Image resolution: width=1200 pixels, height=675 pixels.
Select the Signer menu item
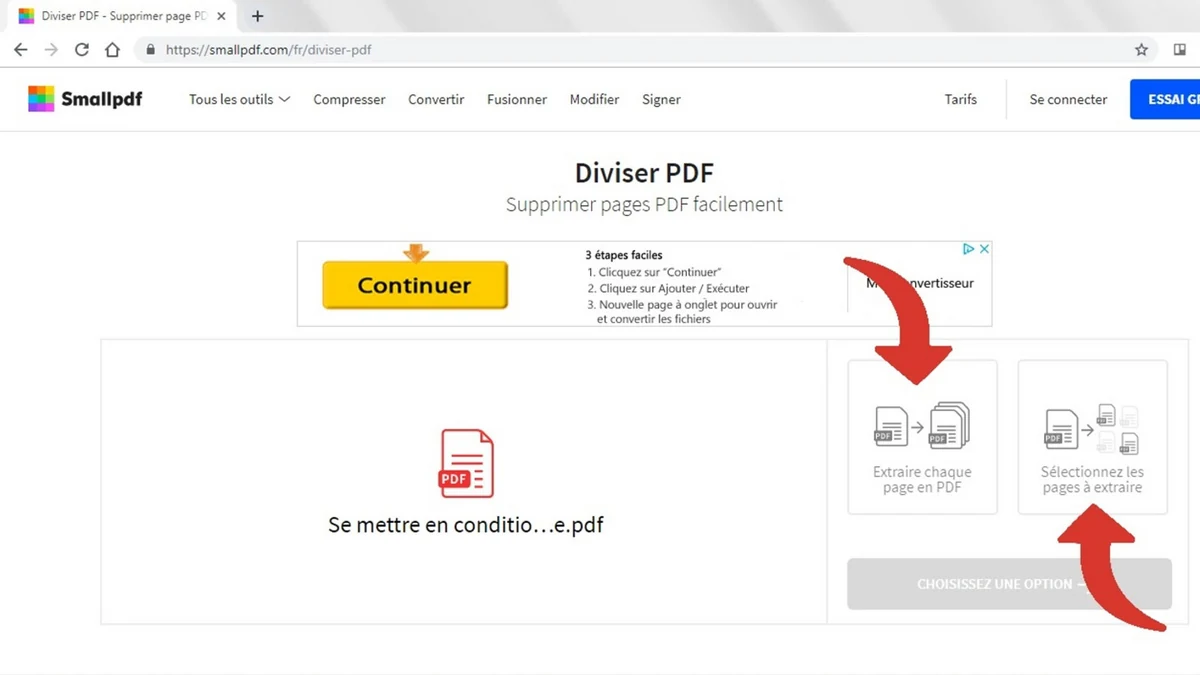coord(660,99)
